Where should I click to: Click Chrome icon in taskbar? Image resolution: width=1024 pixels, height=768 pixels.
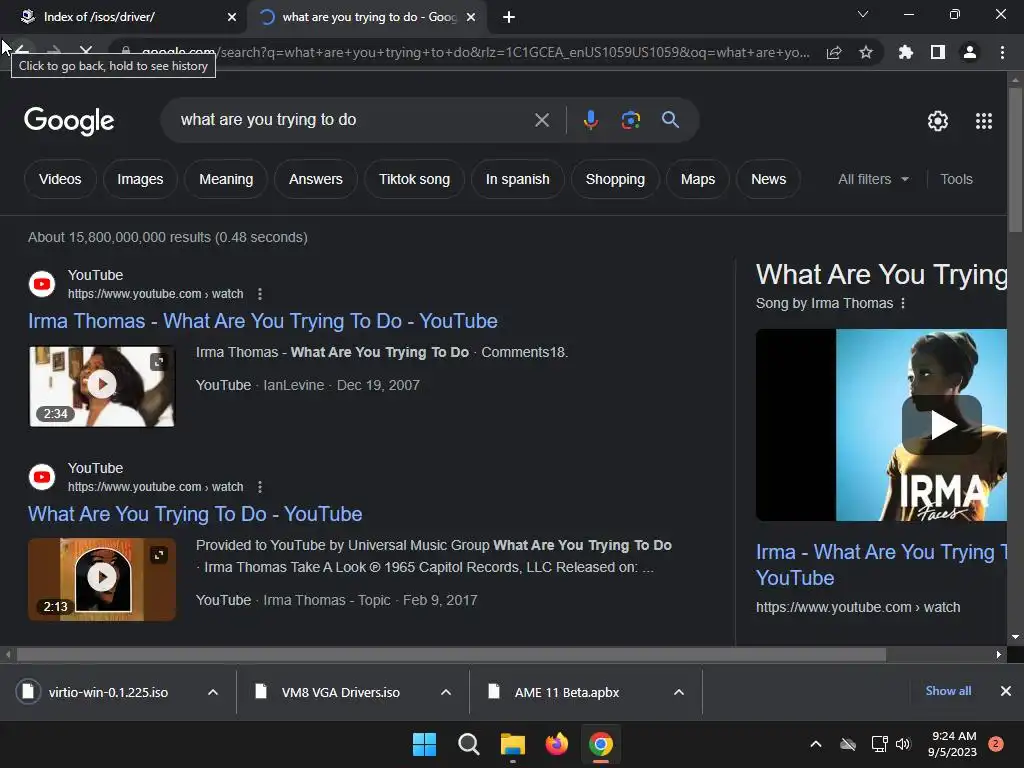(601, 744)
